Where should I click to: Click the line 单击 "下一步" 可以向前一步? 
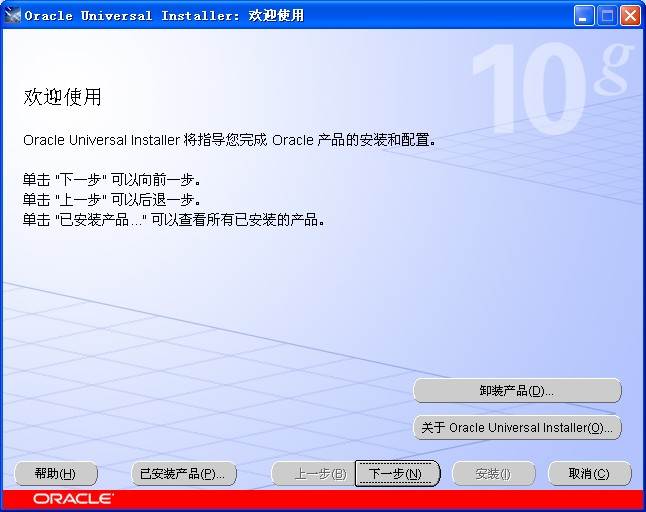tap(112, 180)
